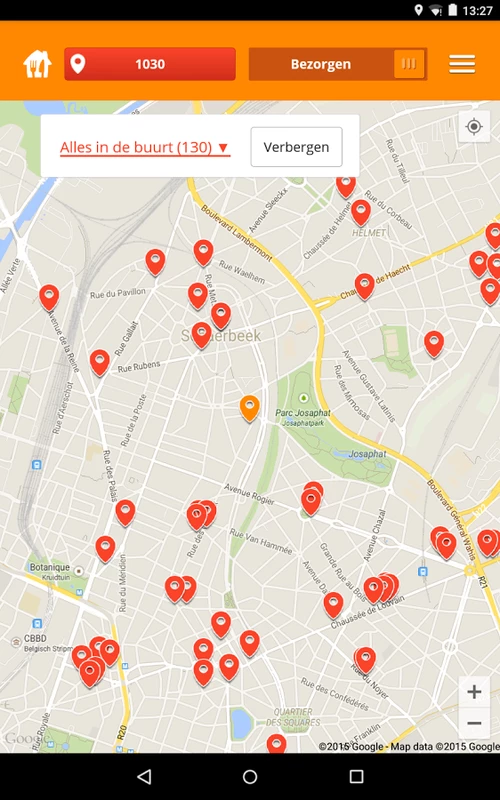Tap the Takeaway house logo icon
500x800 pixels.
37,64
